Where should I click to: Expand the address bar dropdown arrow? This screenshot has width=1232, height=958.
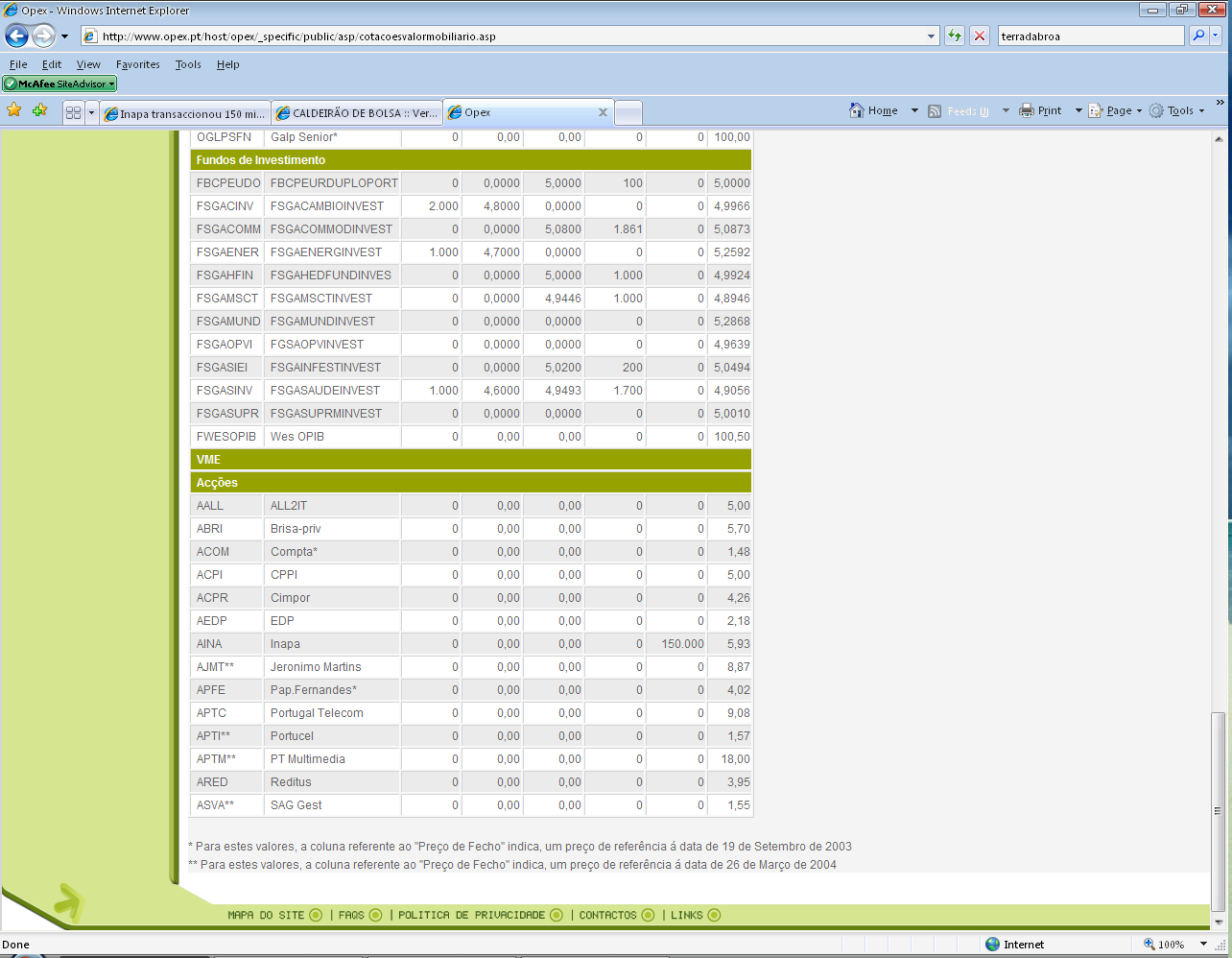(x=931, y=36)
